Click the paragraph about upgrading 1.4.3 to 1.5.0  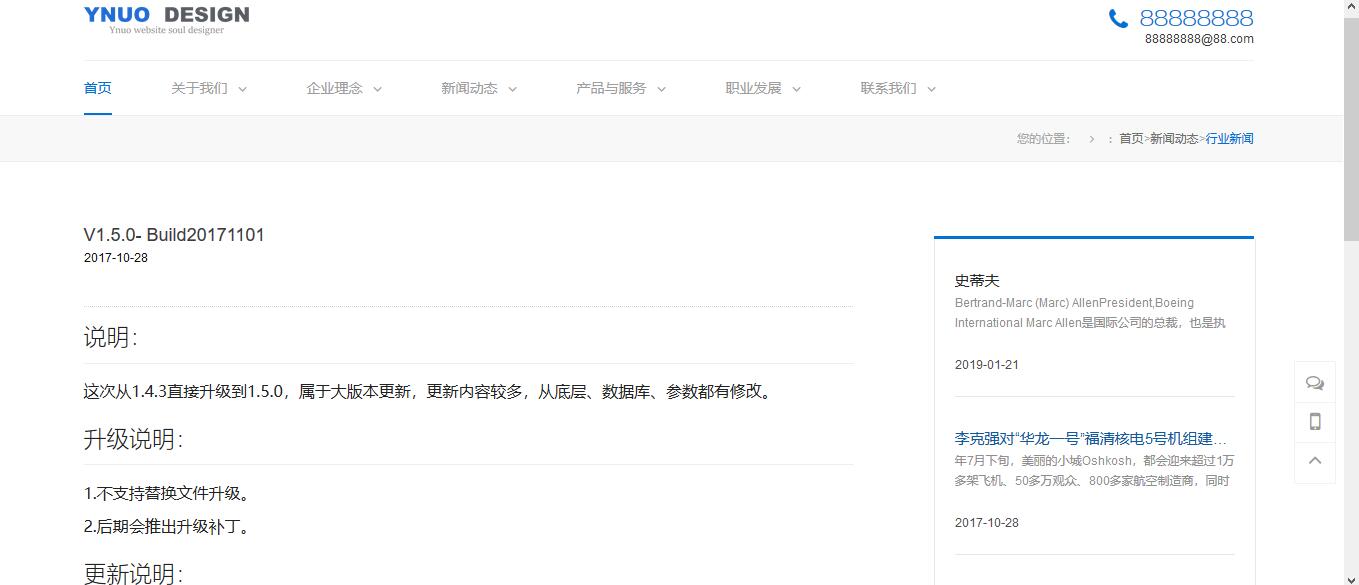pyautogui.click(x=429, y=392)
